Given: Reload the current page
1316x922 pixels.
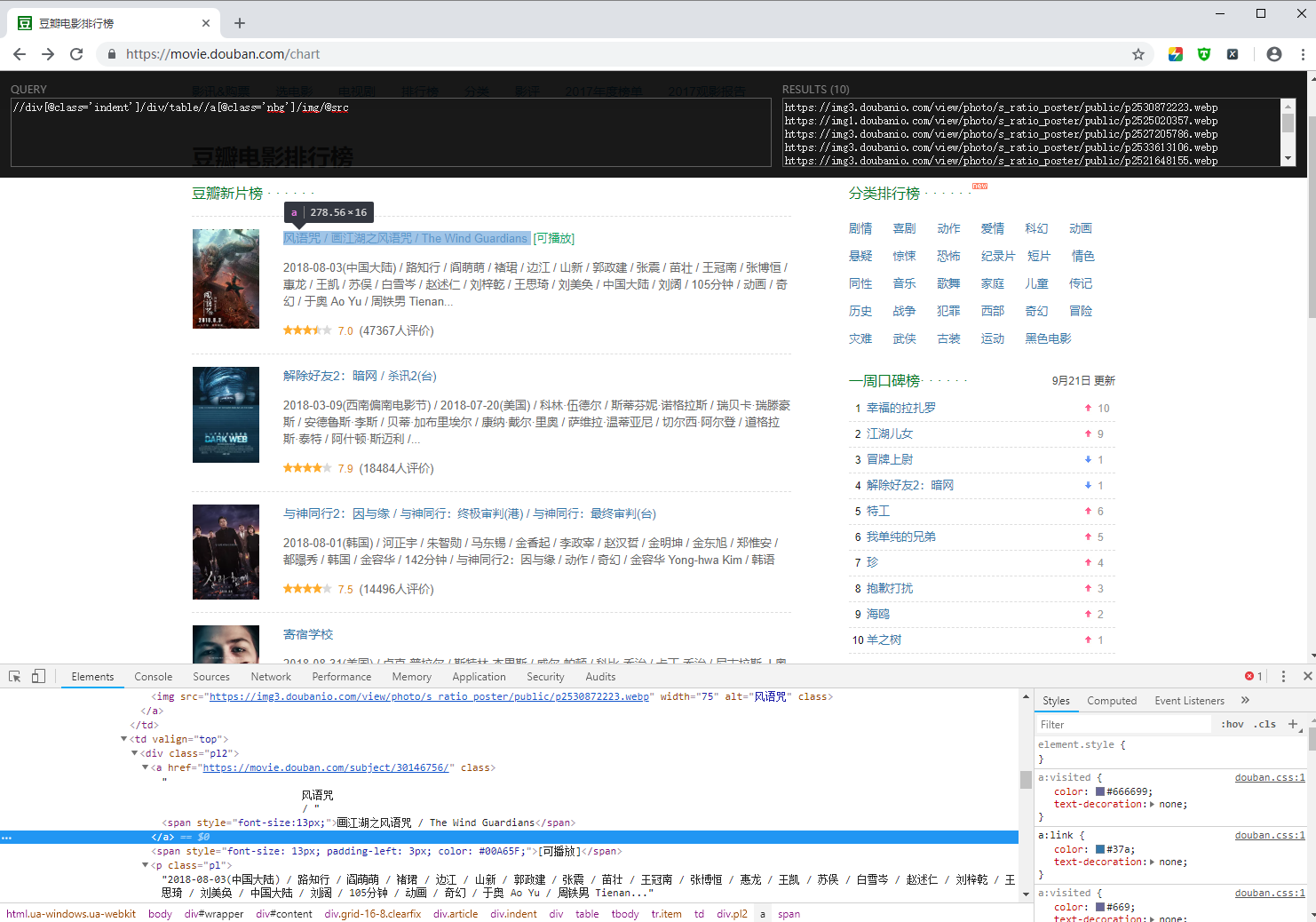Looking at the screenshot, I should (76, 54).
